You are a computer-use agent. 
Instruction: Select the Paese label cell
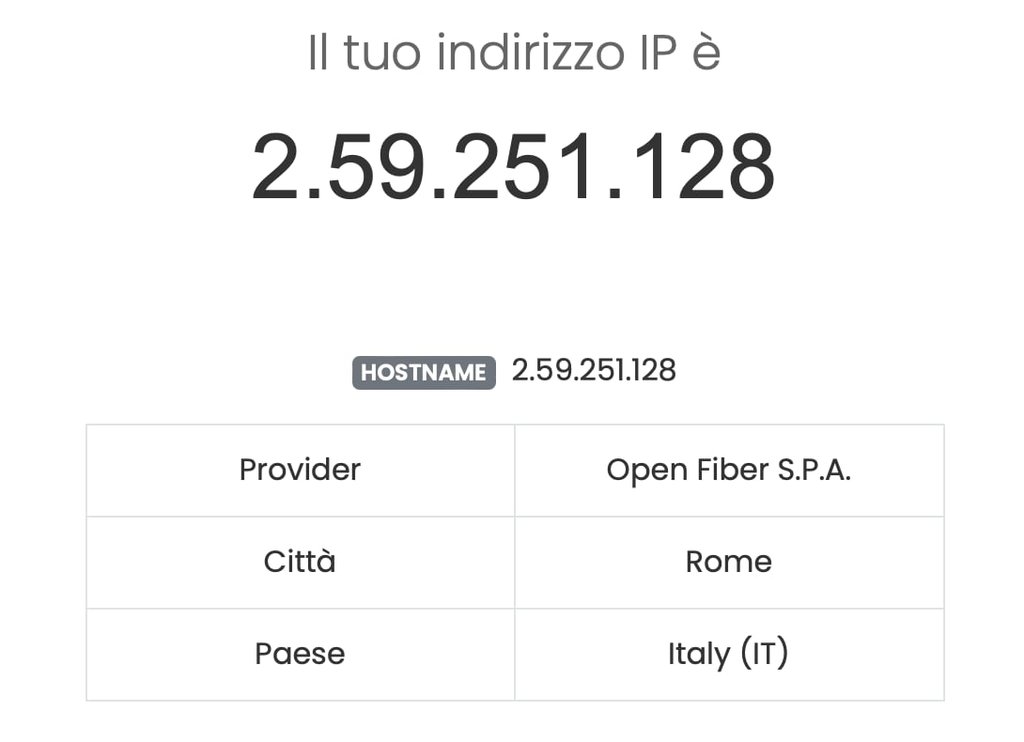point(300,654)
